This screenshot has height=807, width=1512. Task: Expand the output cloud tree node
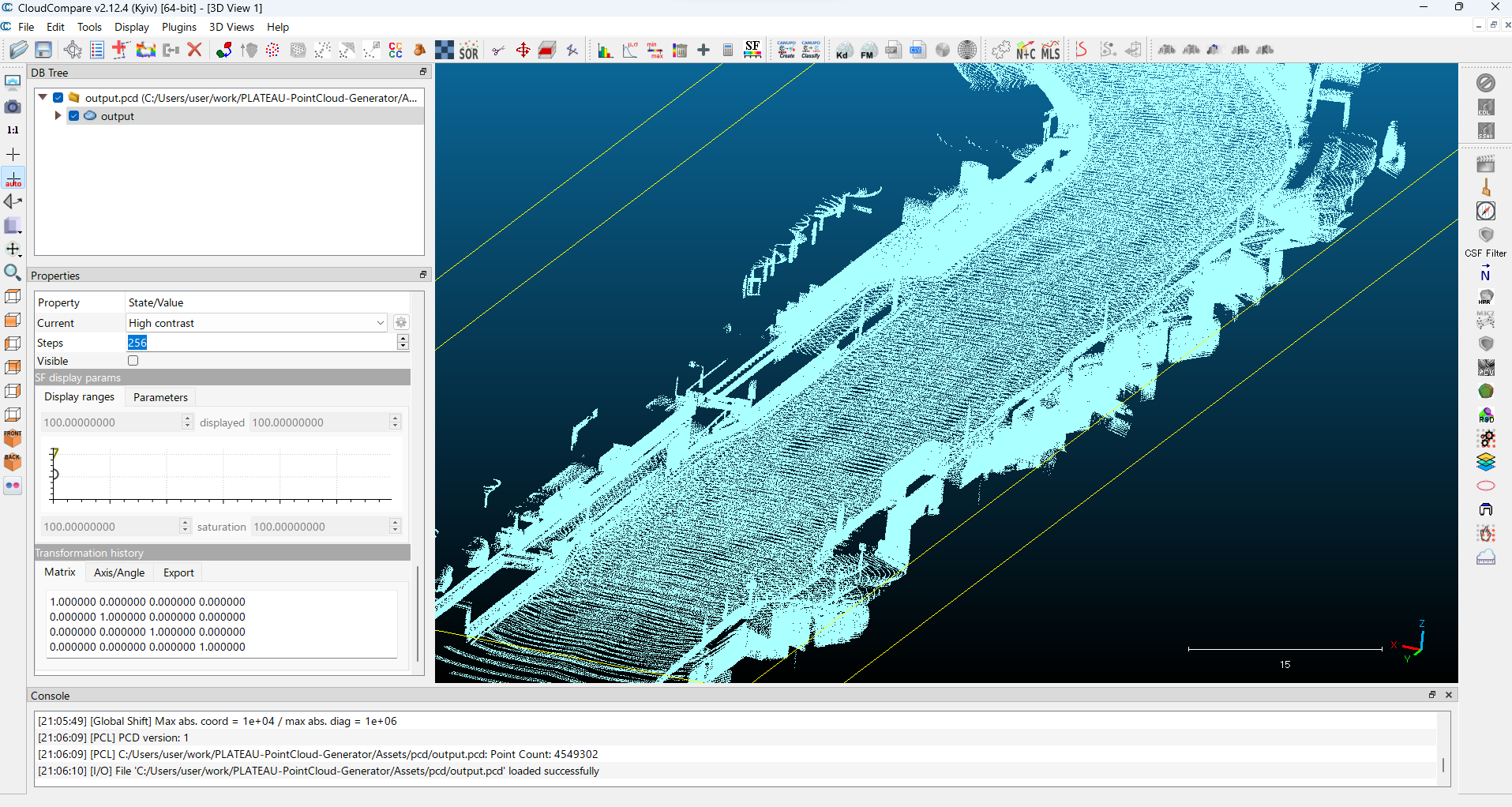click(x=58, y=116)
